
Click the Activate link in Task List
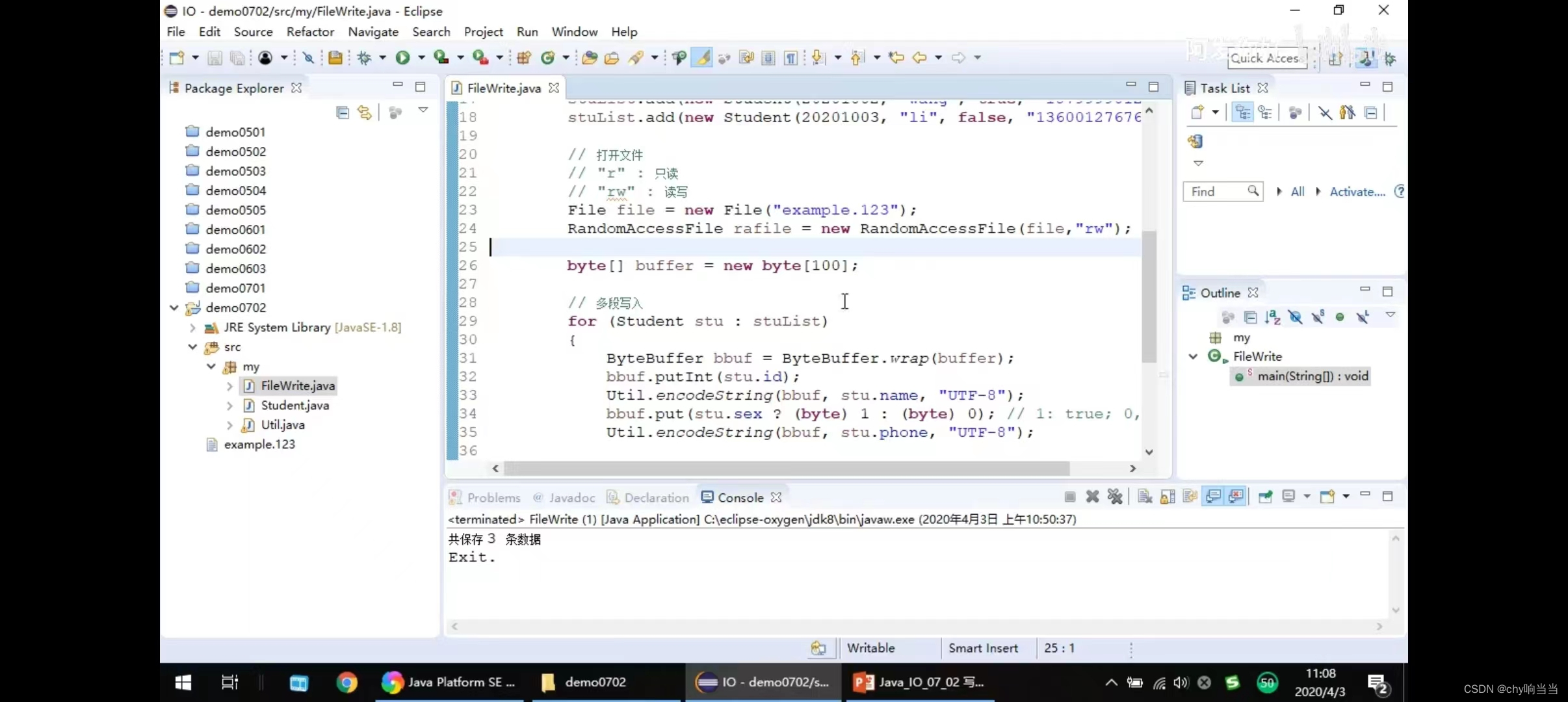[x=1356, y=191]
